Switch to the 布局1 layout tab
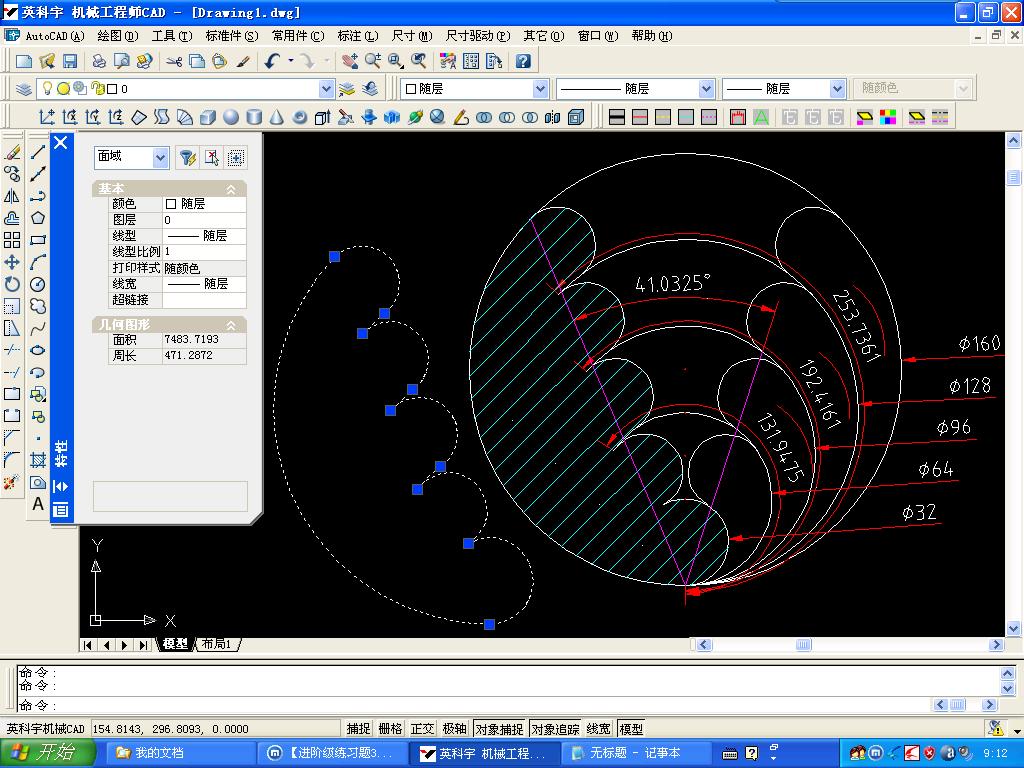The width and height of the screenshot is (1024, 768). (216, 644)
